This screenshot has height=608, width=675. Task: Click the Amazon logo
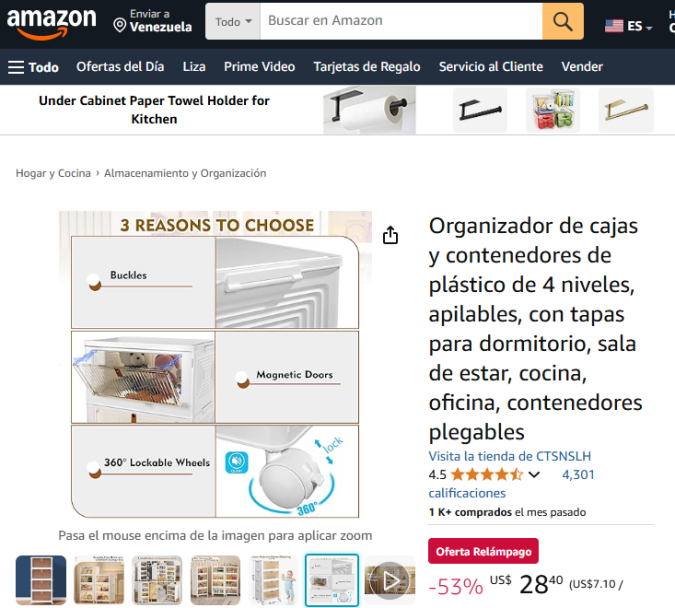52,22
